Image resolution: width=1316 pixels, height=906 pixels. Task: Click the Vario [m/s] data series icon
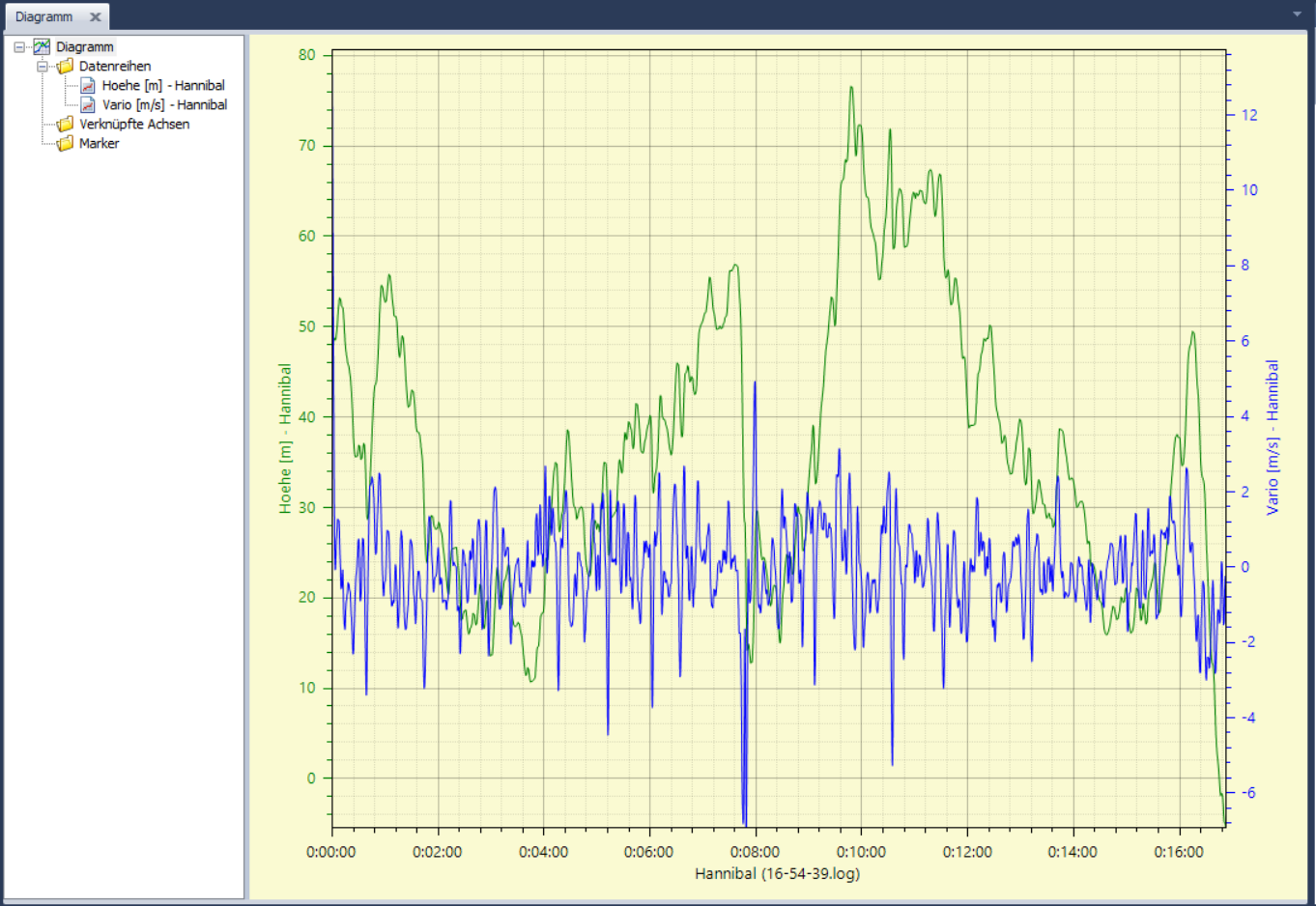coord(88,105)
